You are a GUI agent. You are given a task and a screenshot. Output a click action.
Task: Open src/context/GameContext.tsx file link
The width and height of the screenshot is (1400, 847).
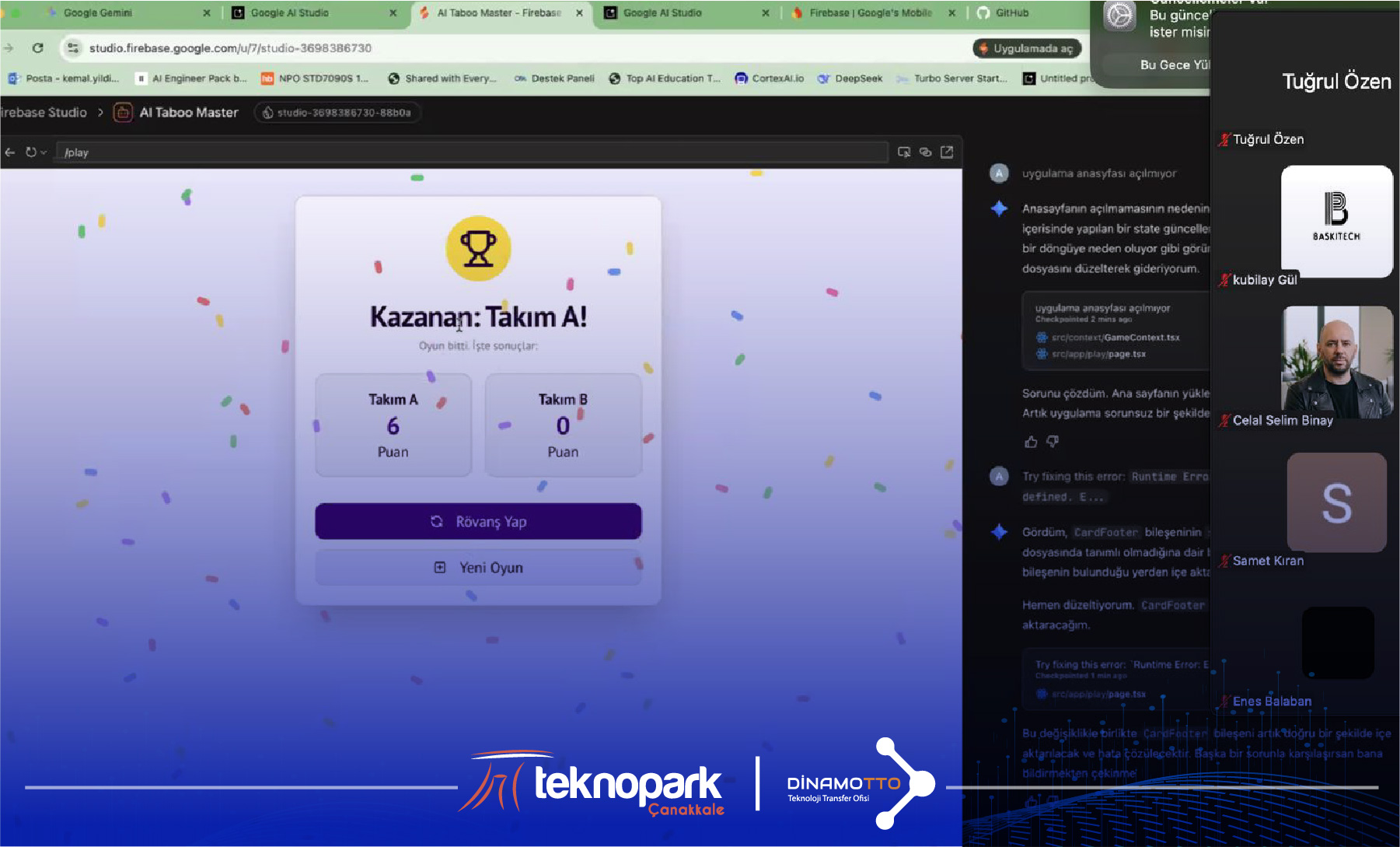(x=1115, y=338)
